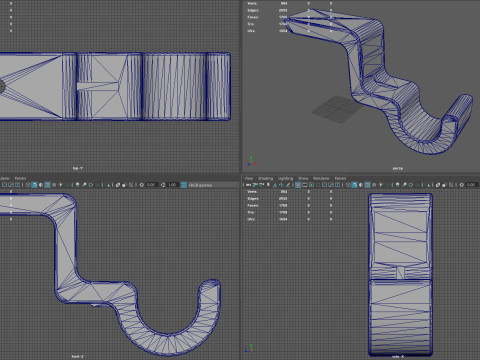Toggle Textured display in front view toolbar
Screen dimensions: 480x360
[x=54, y=185]
